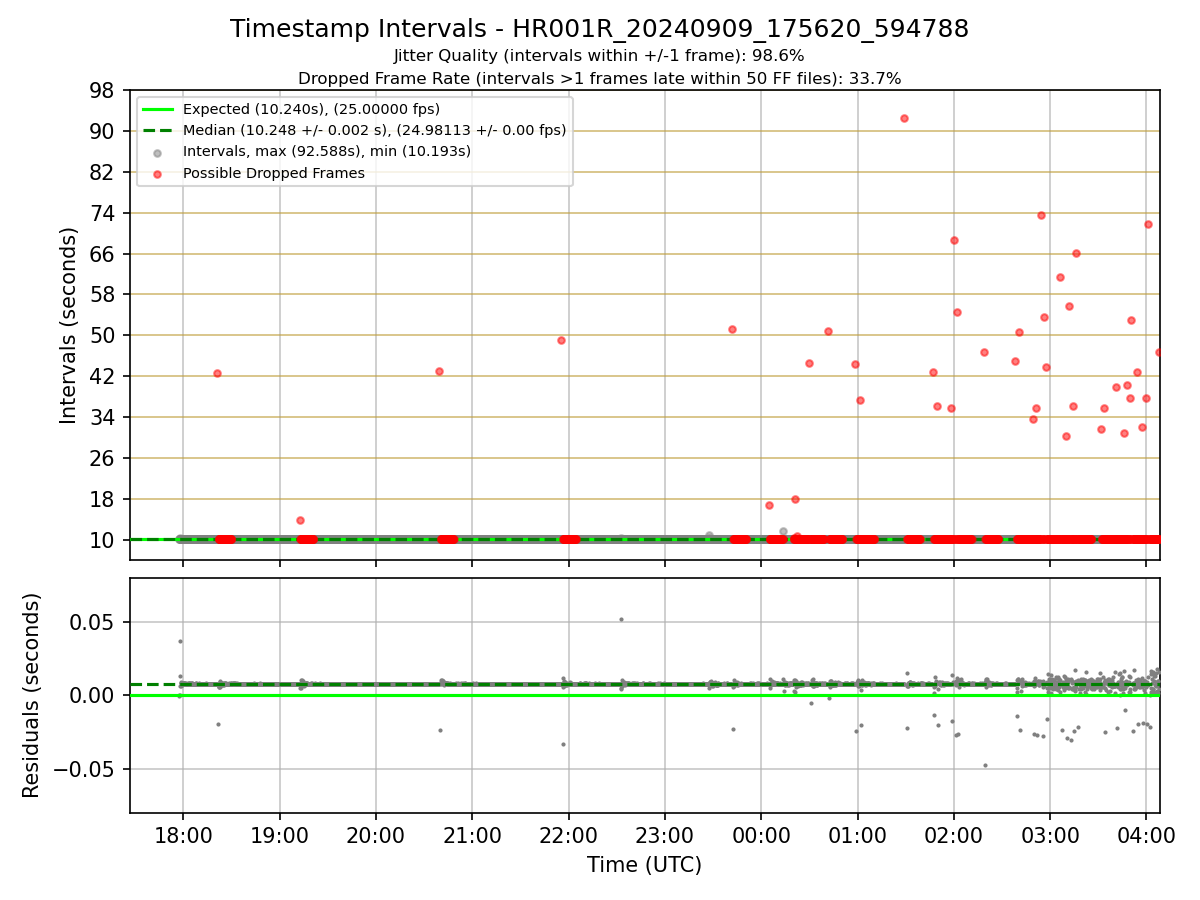Click the 'Median (10.248 +/- 0.002 s)' legend entry
Image resolution: width=1200 pixels, height=900 pixels.
(x=374, y=130)
